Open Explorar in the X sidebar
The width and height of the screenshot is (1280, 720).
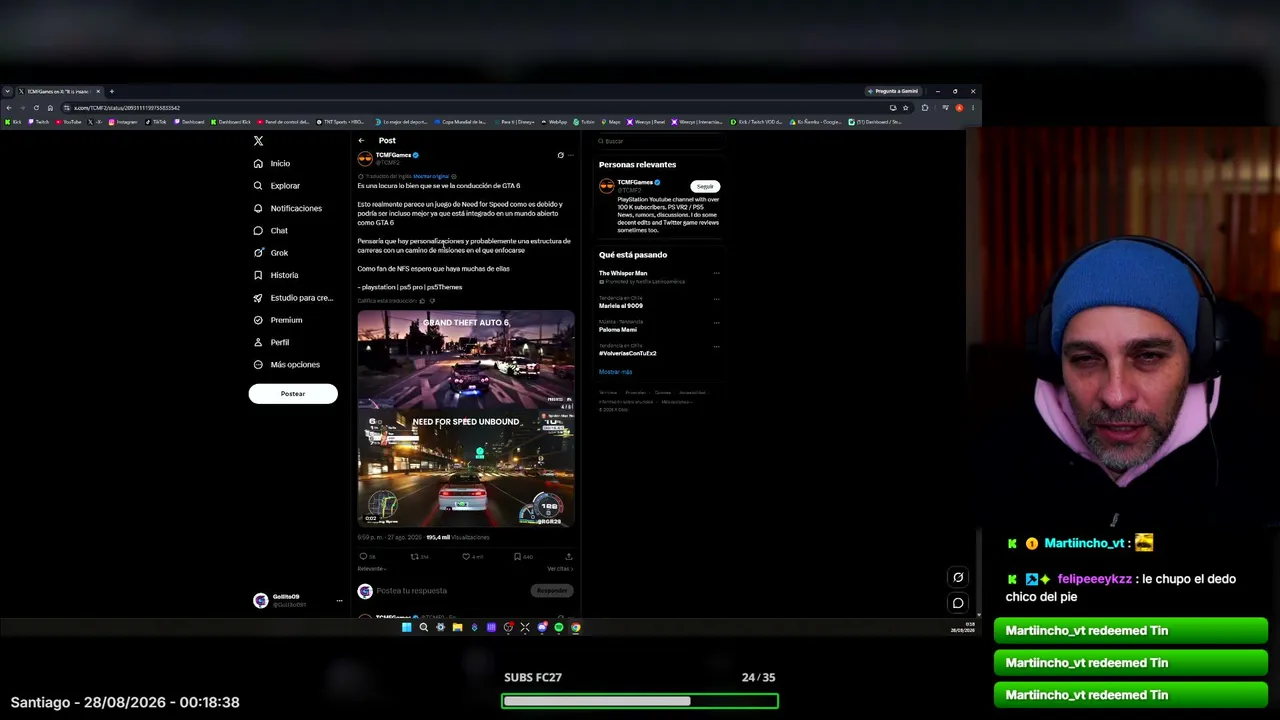pyautogui.click(x=277, y=186)
